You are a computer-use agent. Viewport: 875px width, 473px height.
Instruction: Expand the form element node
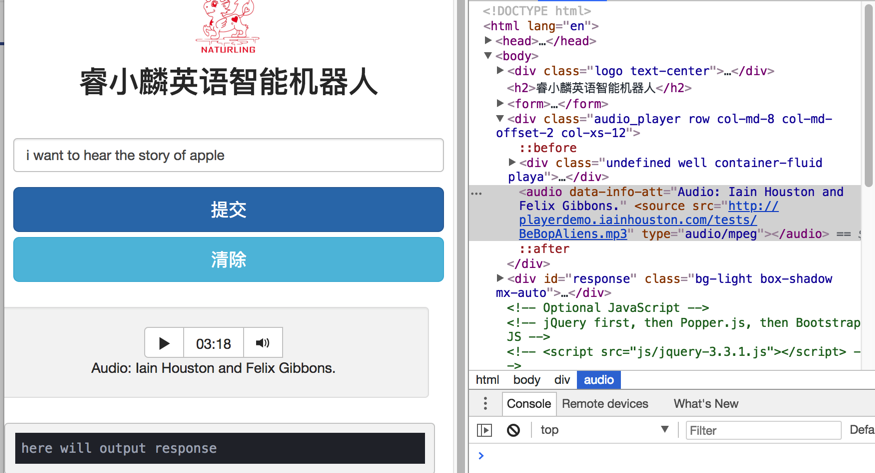tap(501, 103)
